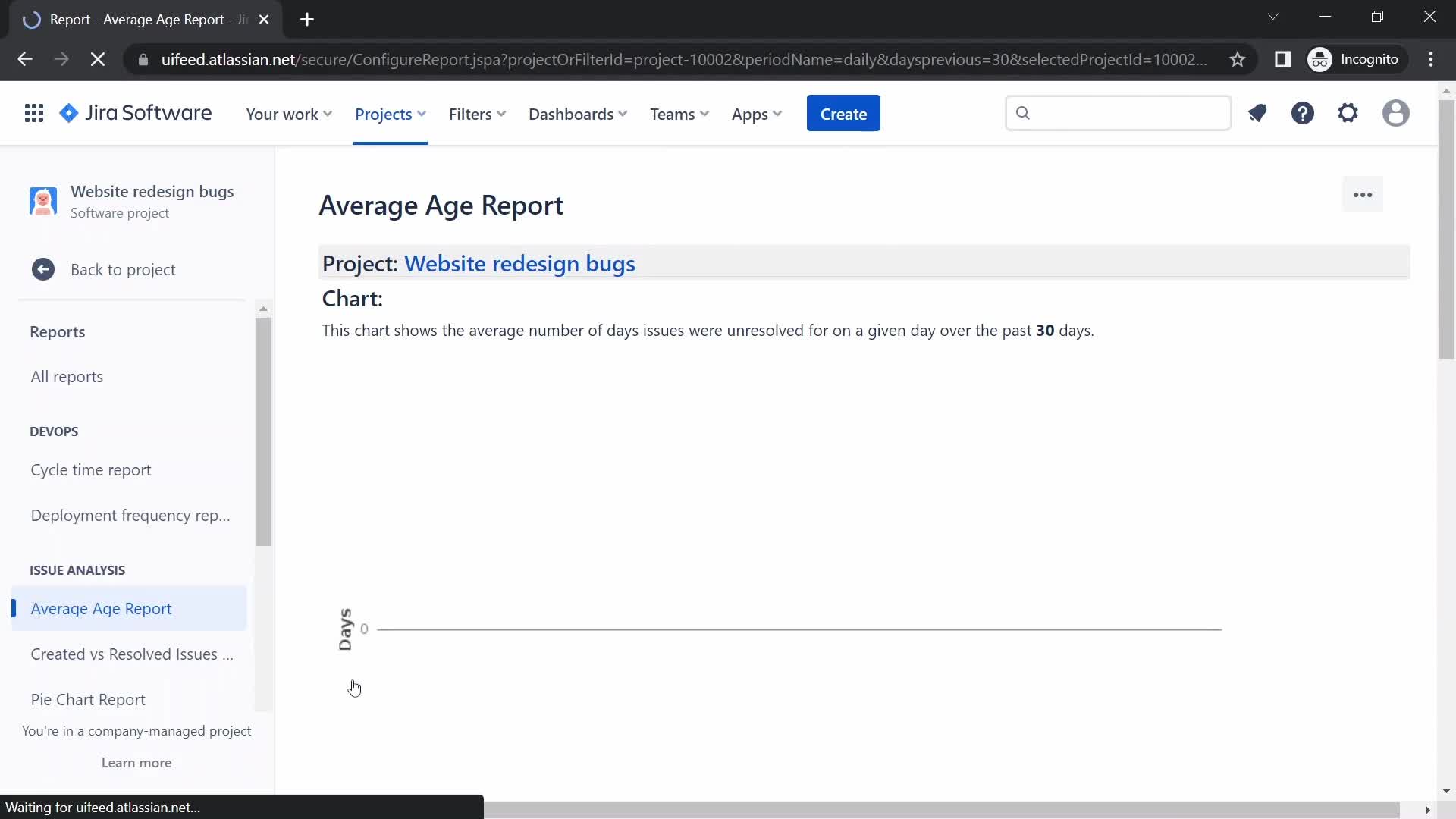This screenshot has height=819, width=1456.
Task: Open All reports in the sidebar
Action: [x=67, y=377]
